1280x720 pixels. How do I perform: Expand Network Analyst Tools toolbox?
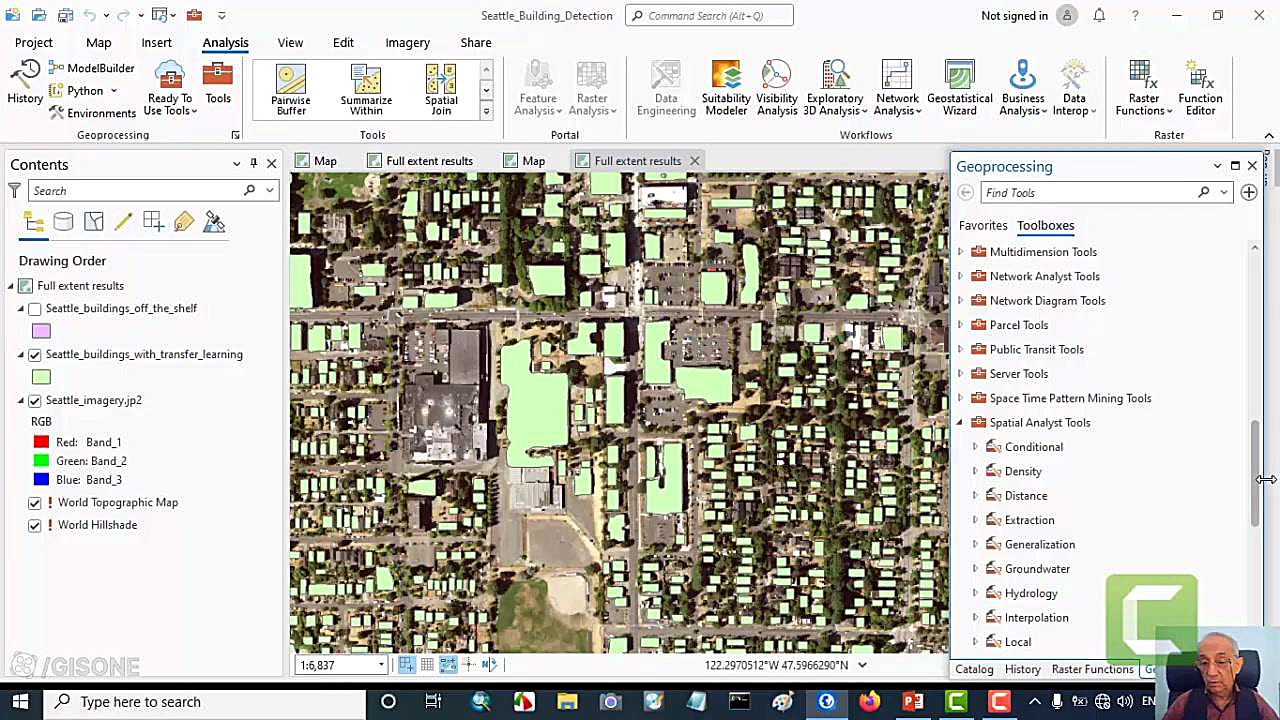coord(961,277)
